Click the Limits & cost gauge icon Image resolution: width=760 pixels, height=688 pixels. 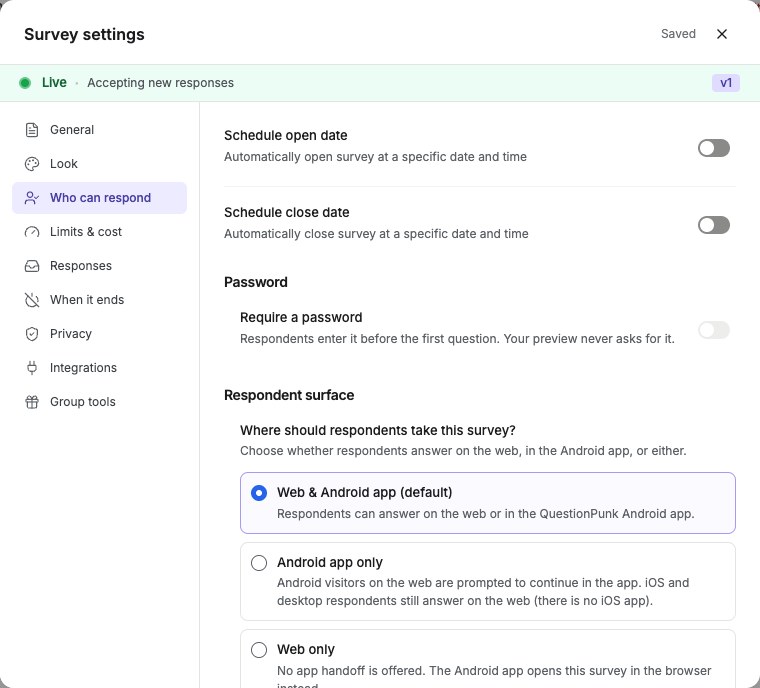[x=32, y=232]
